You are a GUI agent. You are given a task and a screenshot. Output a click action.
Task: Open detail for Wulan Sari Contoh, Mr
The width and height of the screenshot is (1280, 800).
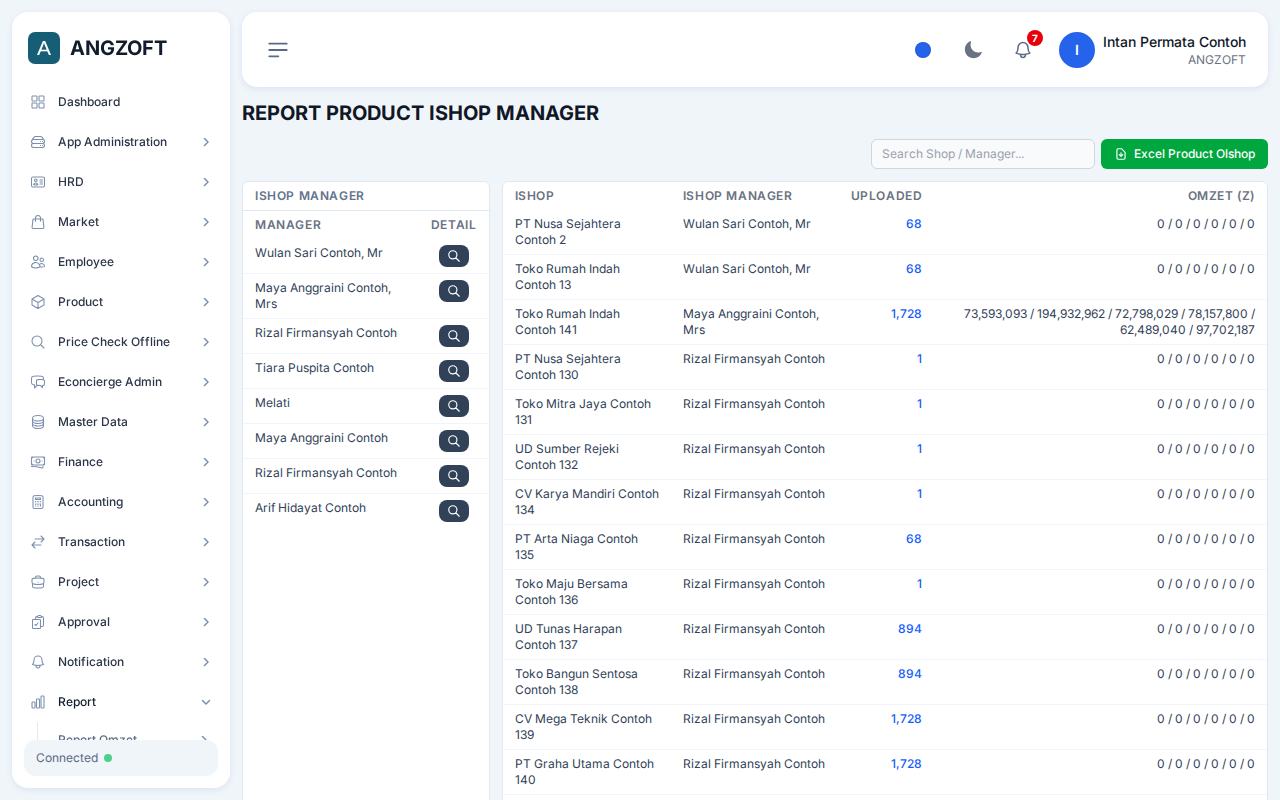[454, 256]
